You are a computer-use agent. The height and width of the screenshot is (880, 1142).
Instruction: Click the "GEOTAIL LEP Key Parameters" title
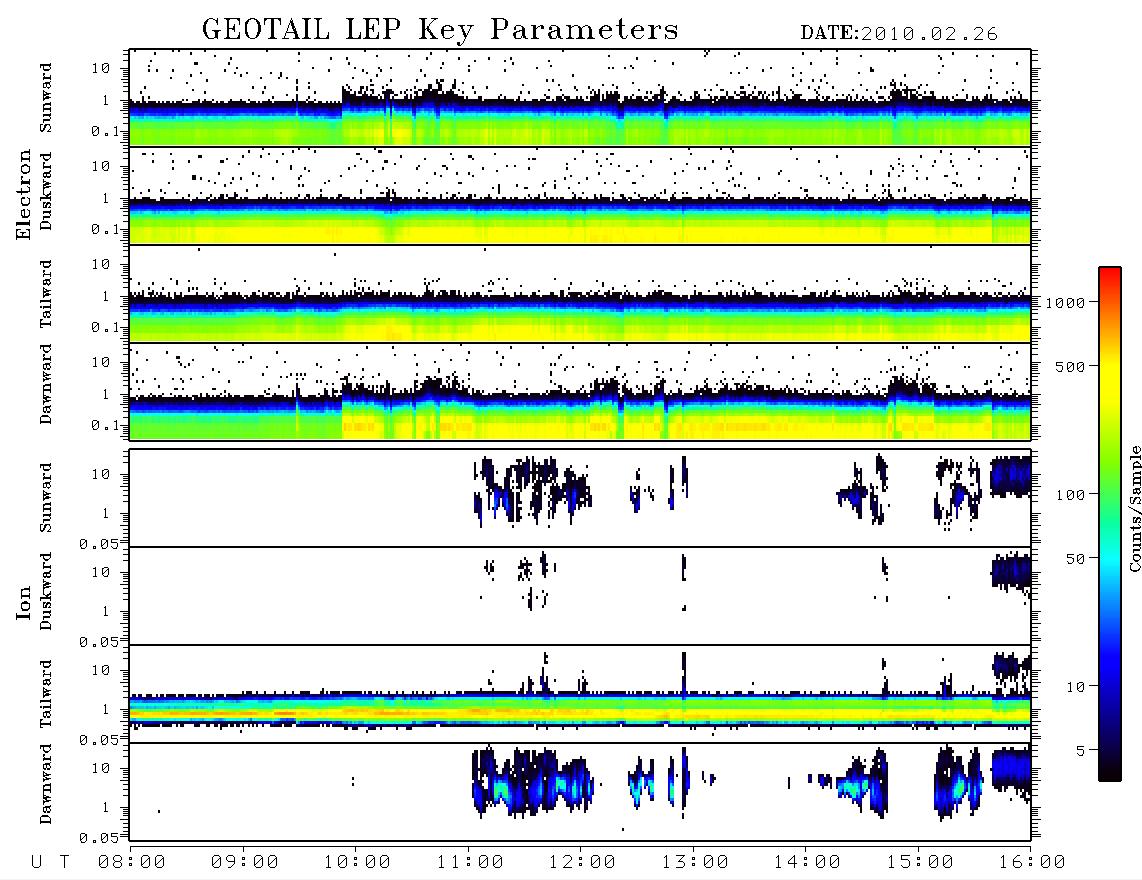click(x=440, y=31)
